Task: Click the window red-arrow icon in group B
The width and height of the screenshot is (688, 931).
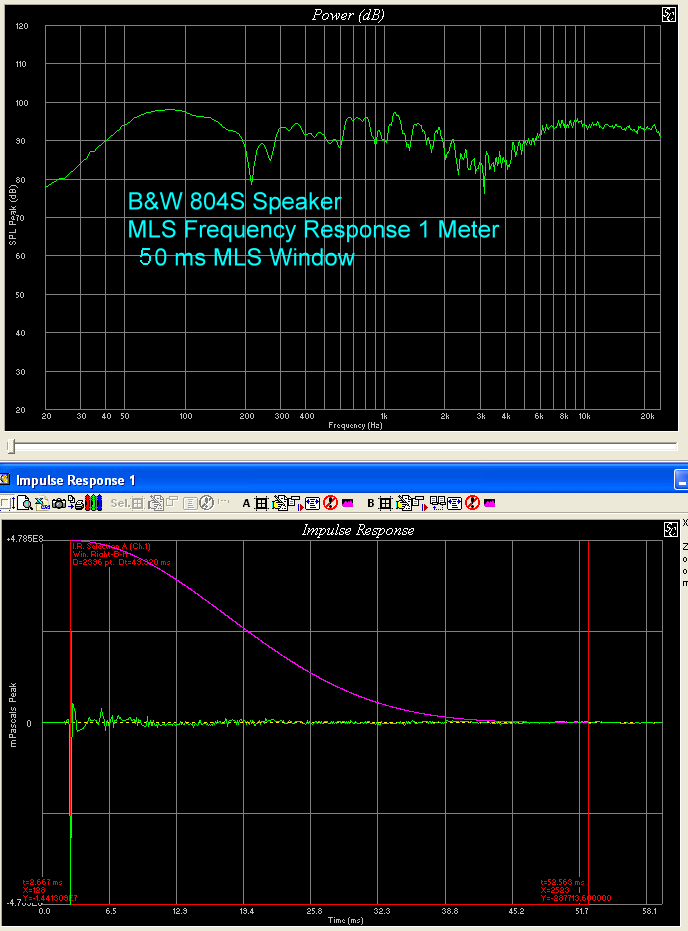Action: (x=419, y=504)
